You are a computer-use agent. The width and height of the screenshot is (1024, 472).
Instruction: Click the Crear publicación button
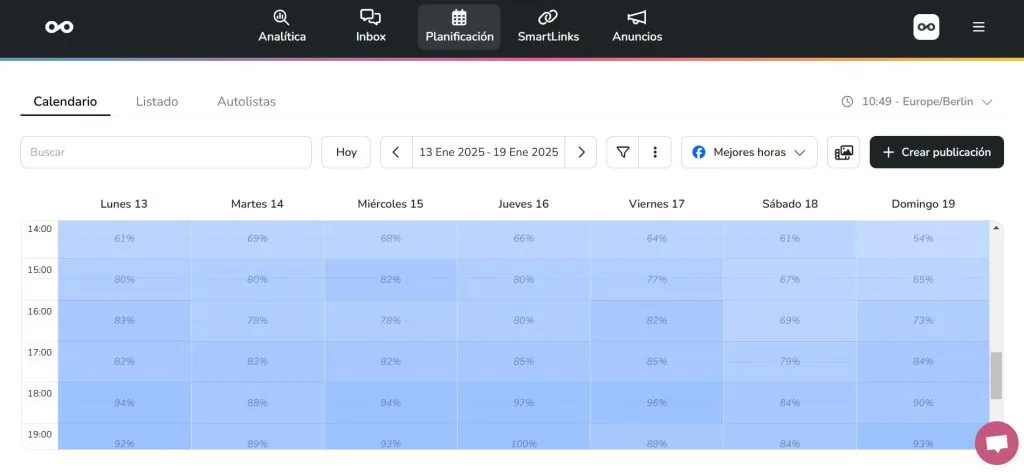click(x=936, y=152)
